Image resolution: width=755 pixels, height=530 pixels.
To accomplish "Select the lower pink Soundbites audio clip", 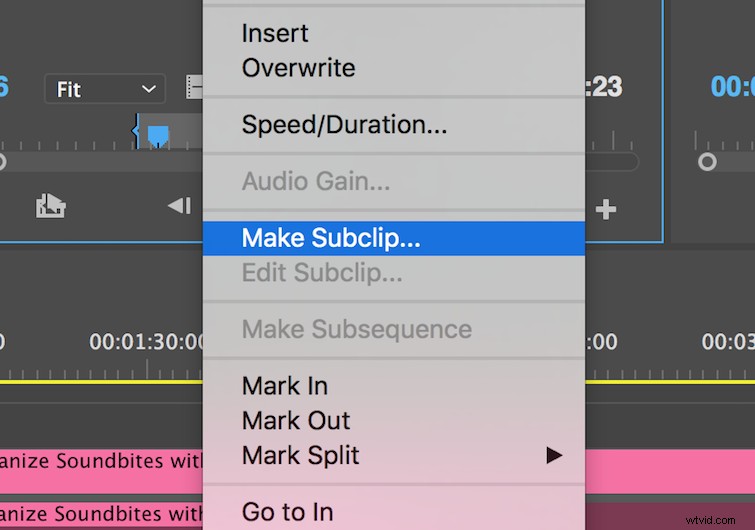I will tap(101, 516).
